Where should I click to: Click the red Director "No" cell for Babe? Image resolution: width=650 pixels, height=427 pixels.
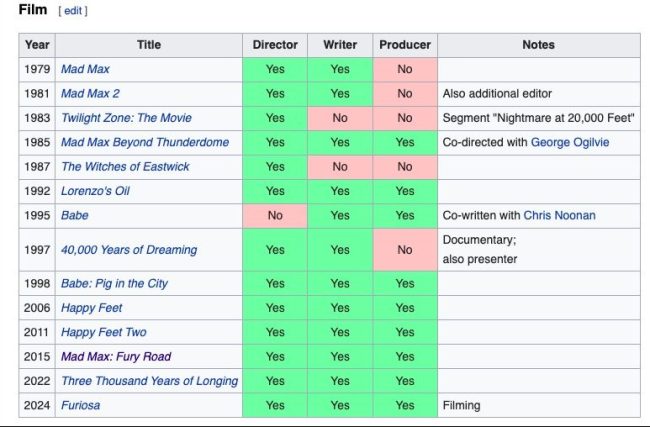pos(275,215)
